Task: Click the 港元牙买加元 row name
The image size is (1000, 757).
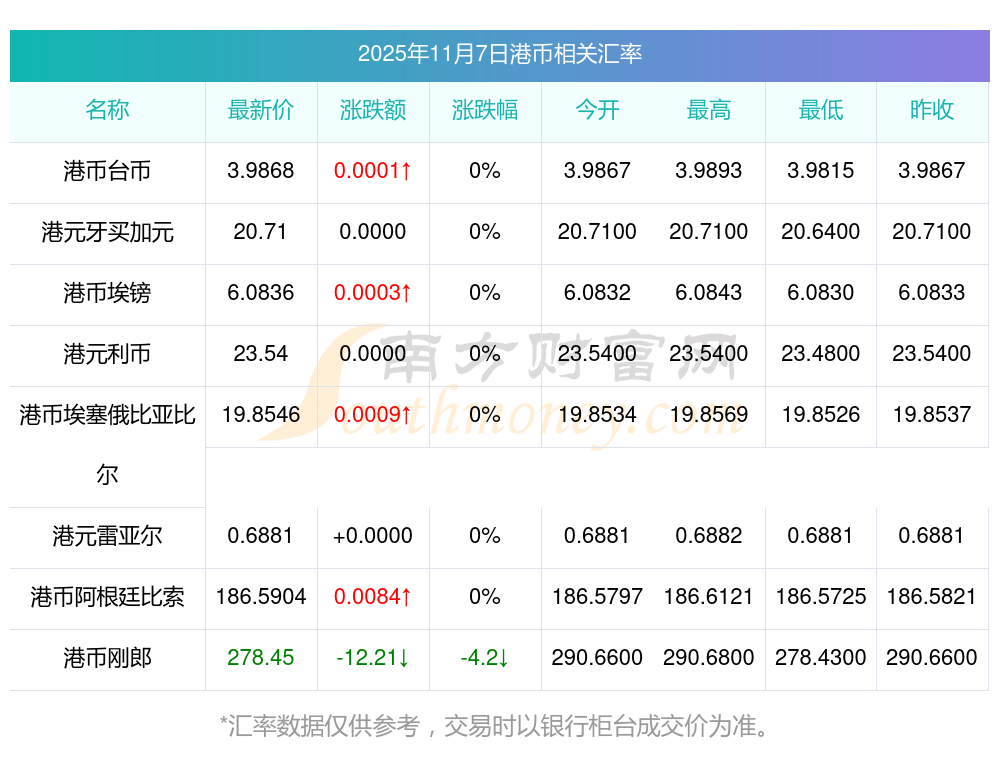Action: 107,232
